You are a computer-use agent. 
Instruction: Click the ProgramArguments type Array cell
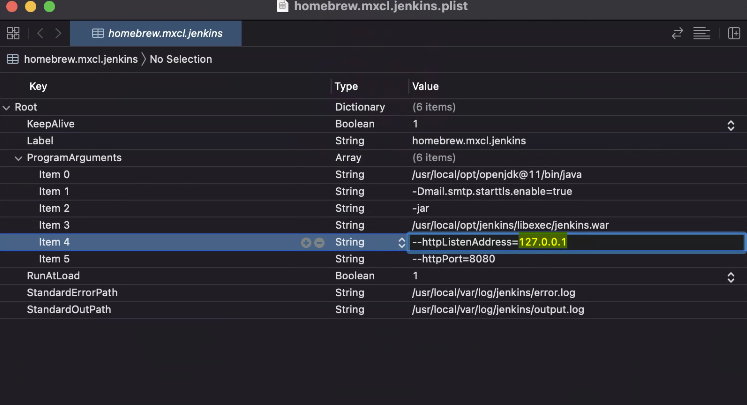point(348,157)
